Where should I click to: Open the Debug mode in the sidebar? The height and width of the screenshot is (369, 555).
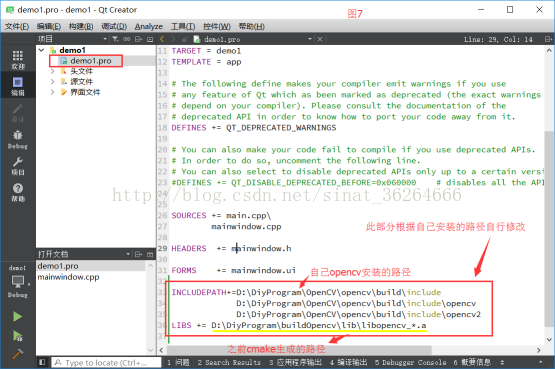tap(18, 139)
